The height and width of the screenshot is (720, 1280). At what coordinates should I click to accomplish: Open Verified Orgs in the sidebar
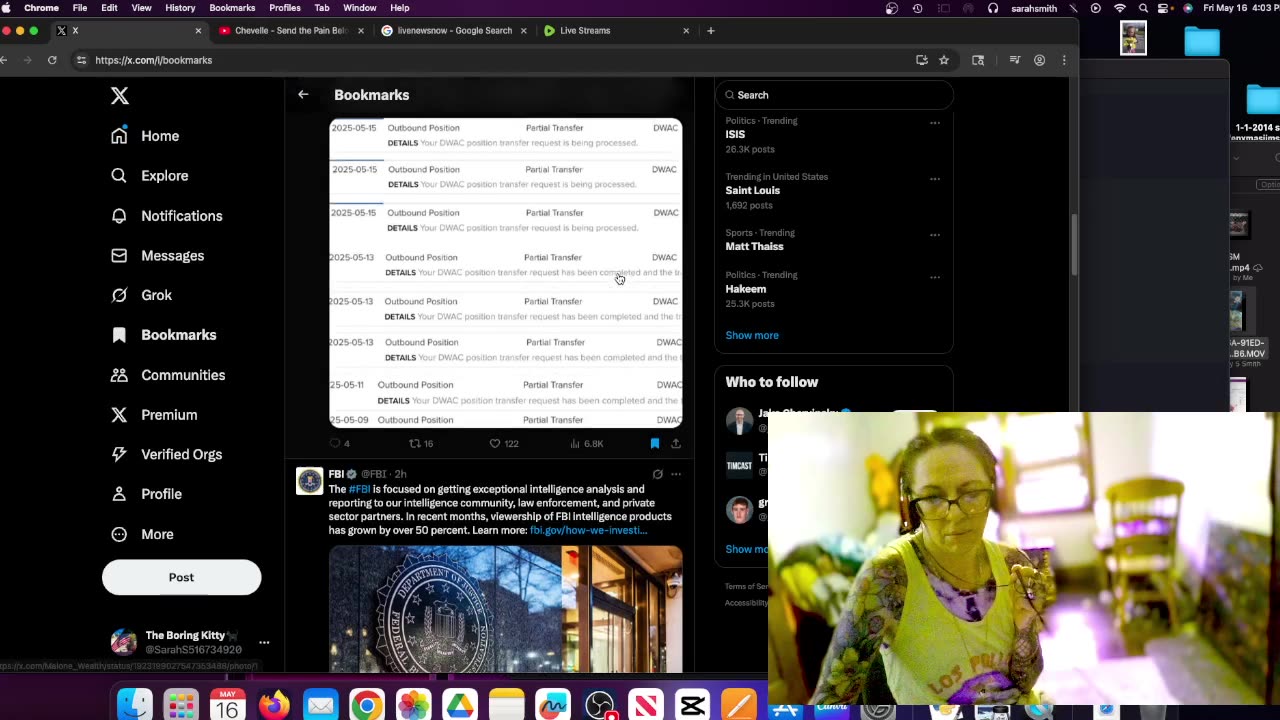coord(167,454)
